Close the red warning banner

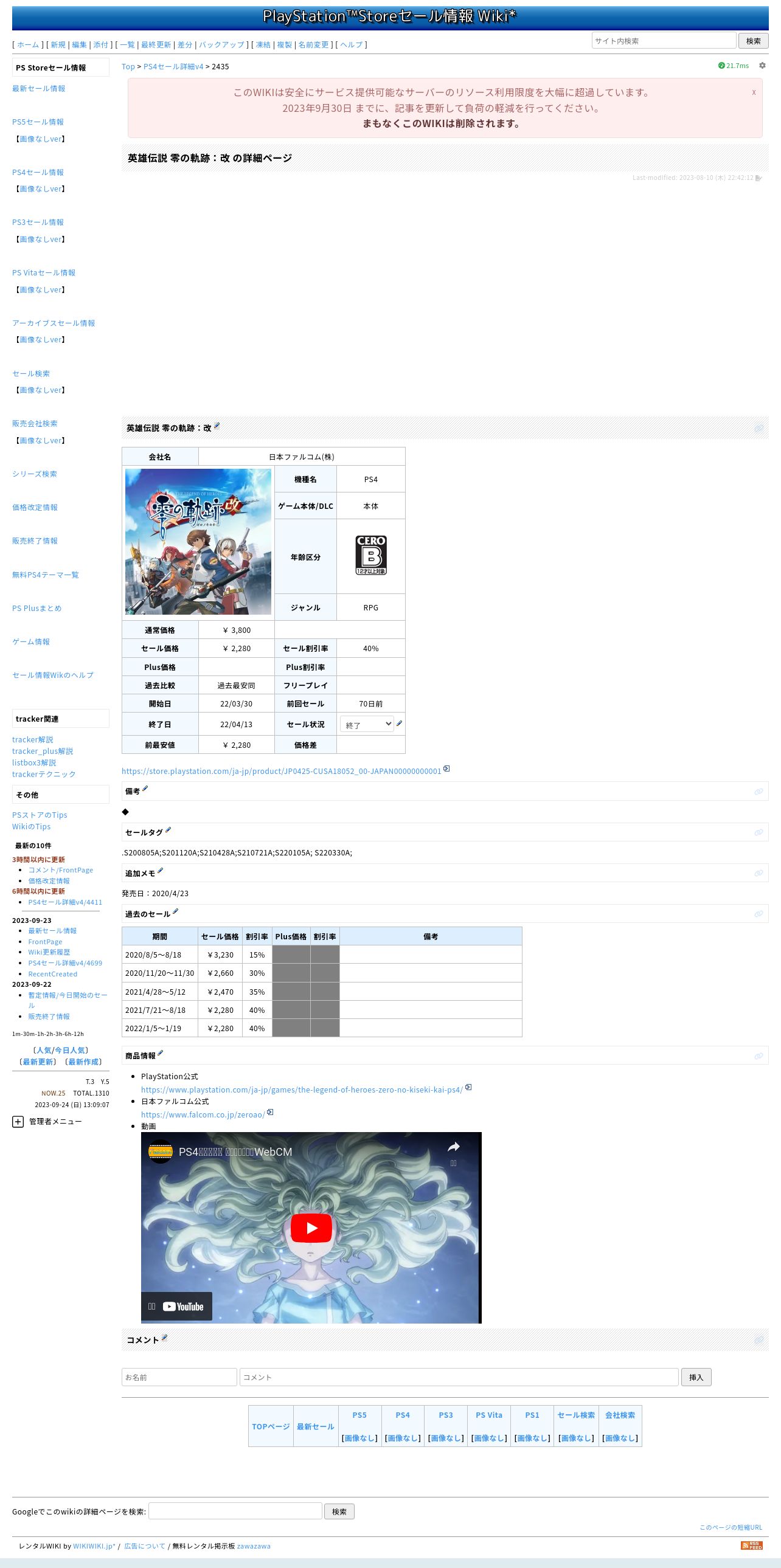tap(754, 92)
